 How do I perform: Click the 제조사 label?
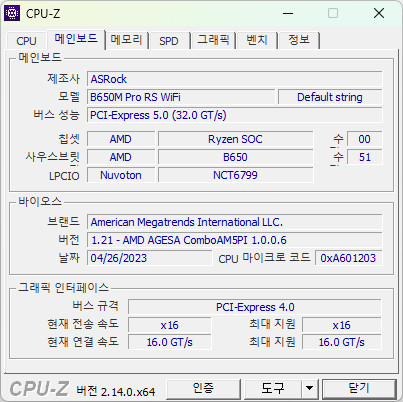[x=63, y=79]
